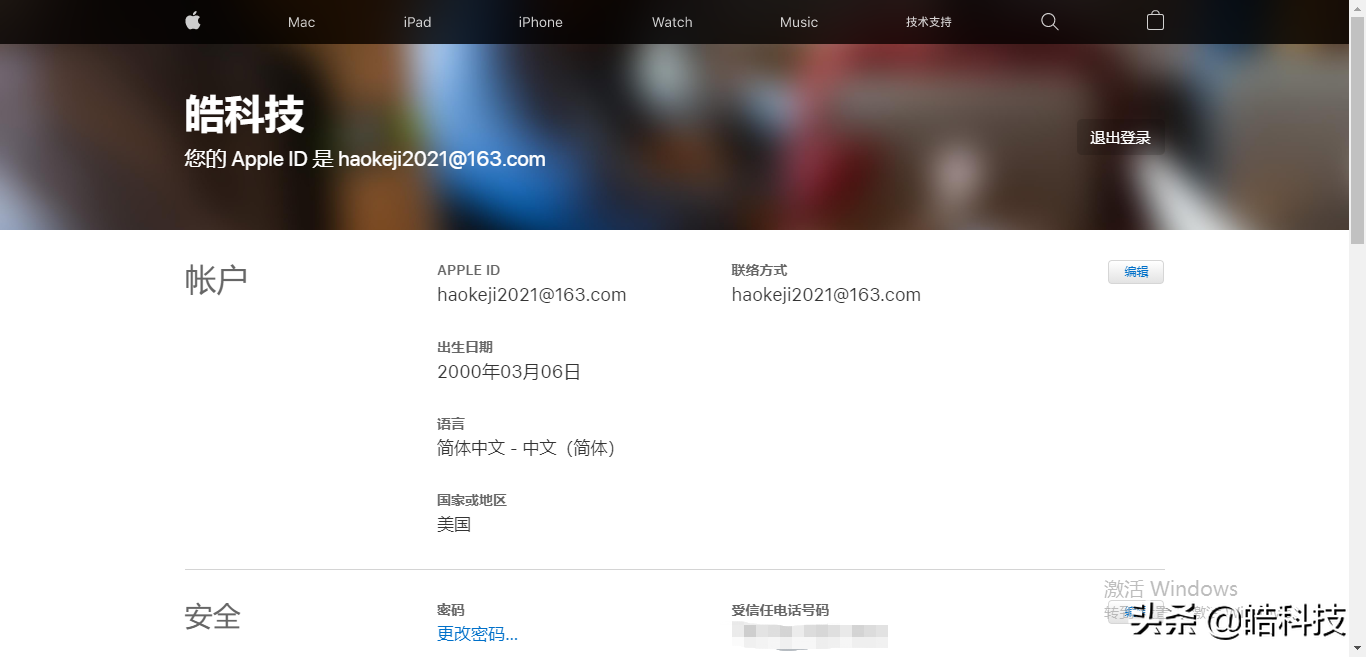
Task: Click the birth date 2000年03月06日
Action: tap(509, 372)
